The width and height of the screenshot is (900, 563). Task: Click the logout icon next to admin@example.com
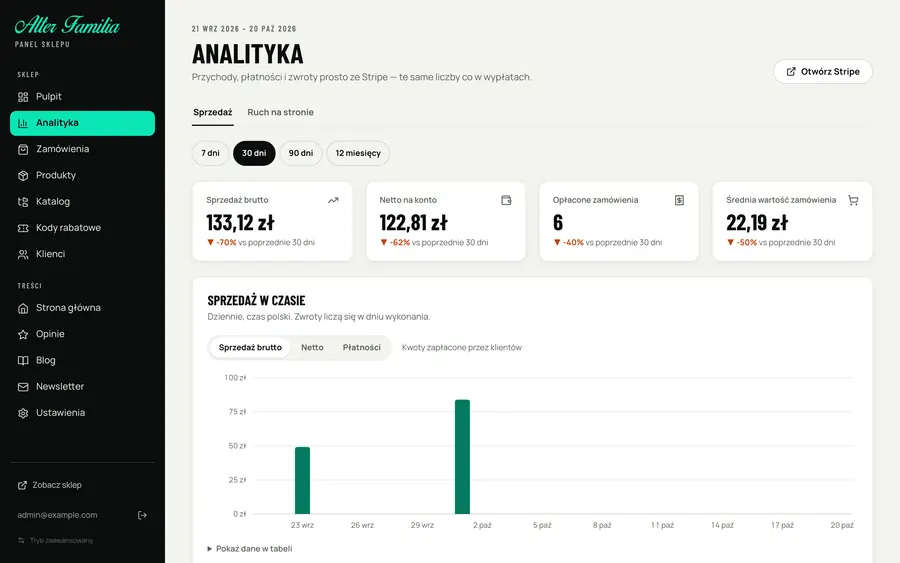(x=142, y=515)
